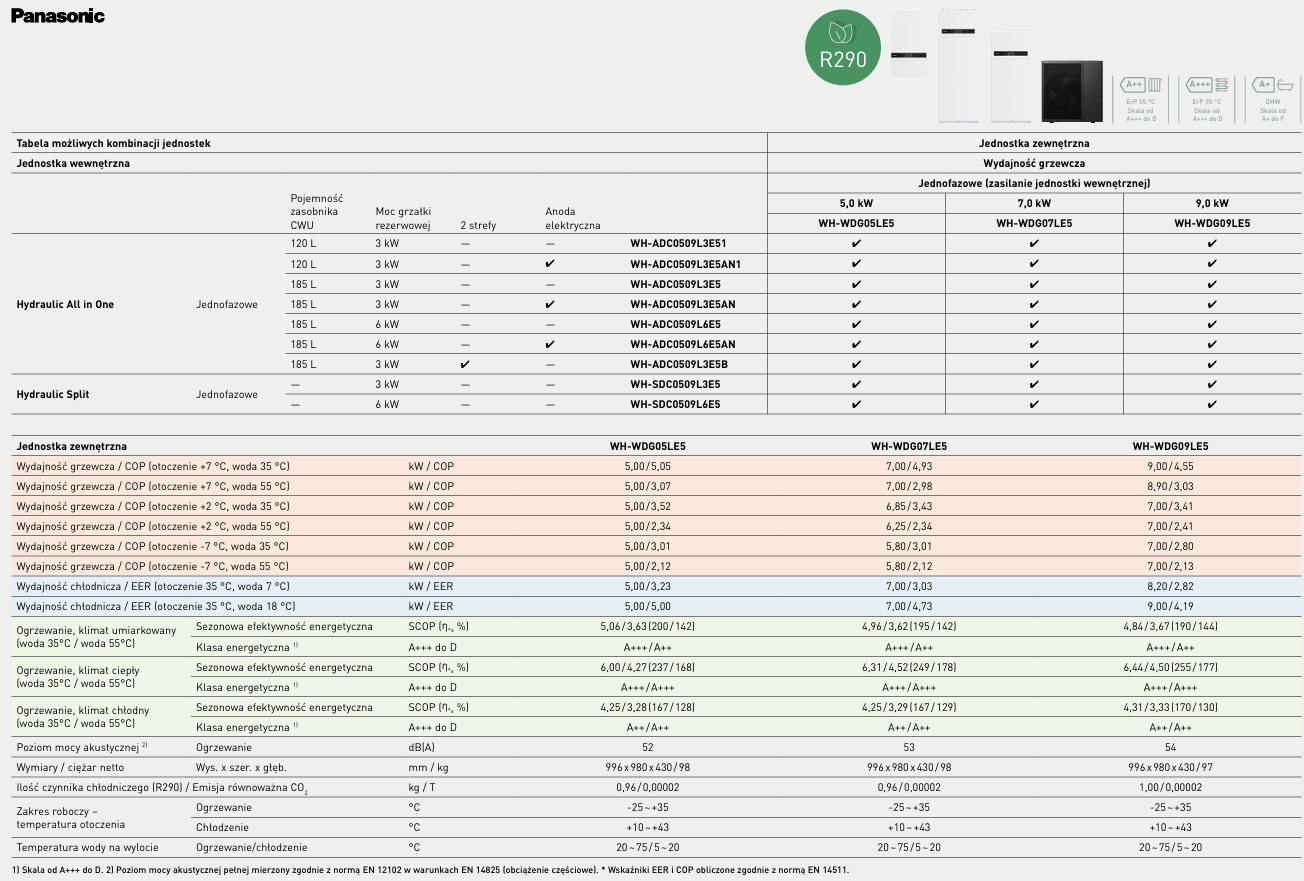
Task: Click the value '6,25/2,34'
Action: pos(909,526)
